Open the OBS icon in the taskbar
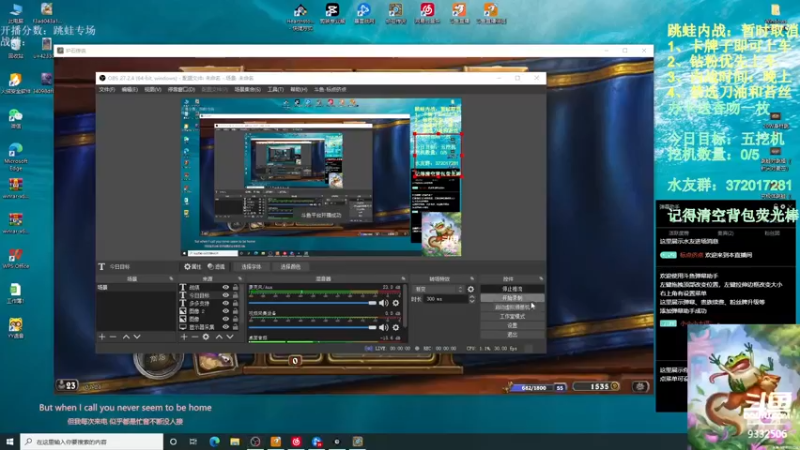 pos(256,441)
